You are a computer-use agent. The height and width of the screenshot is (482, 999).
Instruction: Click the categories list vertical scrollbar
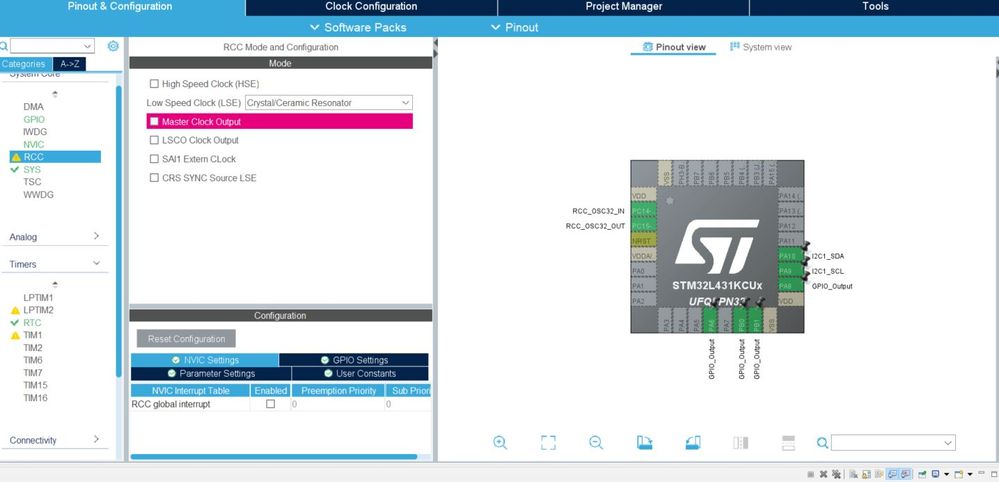pos(119,232)
